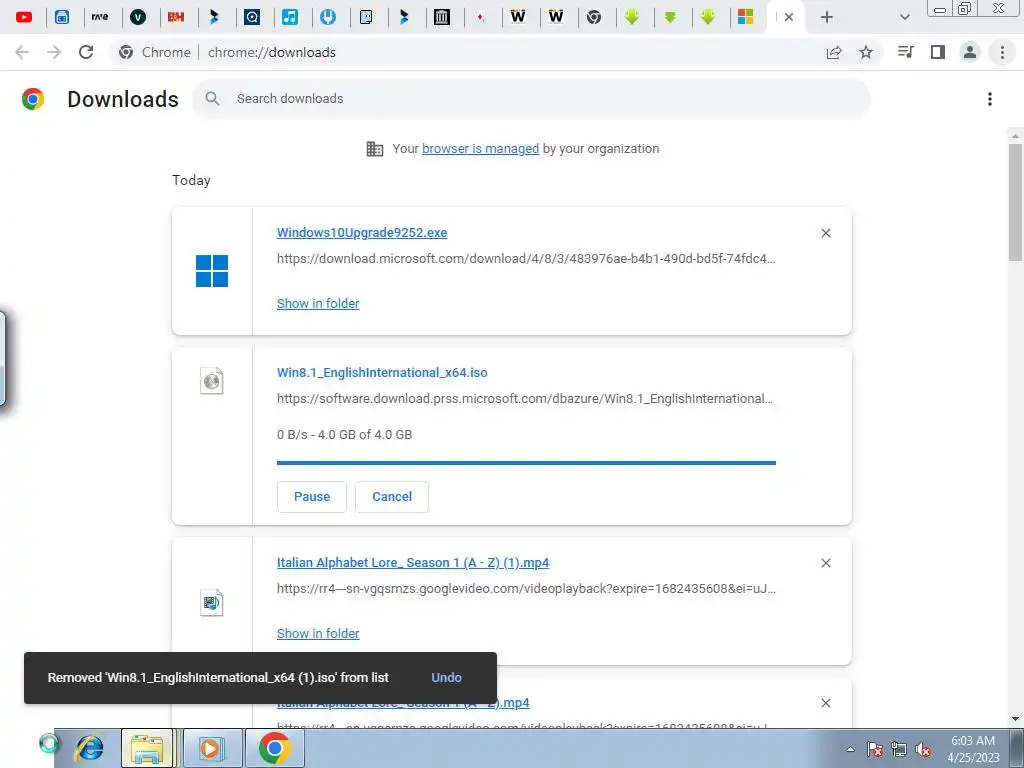The image size is (1024, 768).
Task: Click the page vertical scrollbar thumb
Action: point(1015,202)
